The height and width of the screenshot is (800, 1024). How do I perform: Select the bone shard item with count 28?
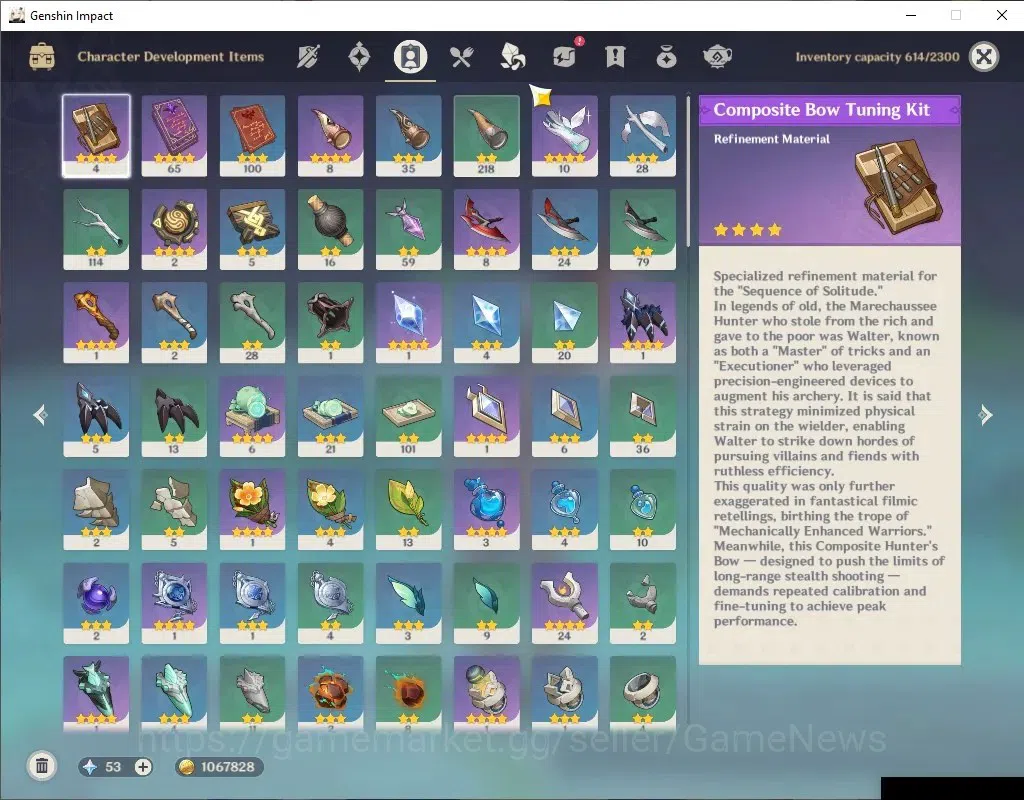pos(252,323)
